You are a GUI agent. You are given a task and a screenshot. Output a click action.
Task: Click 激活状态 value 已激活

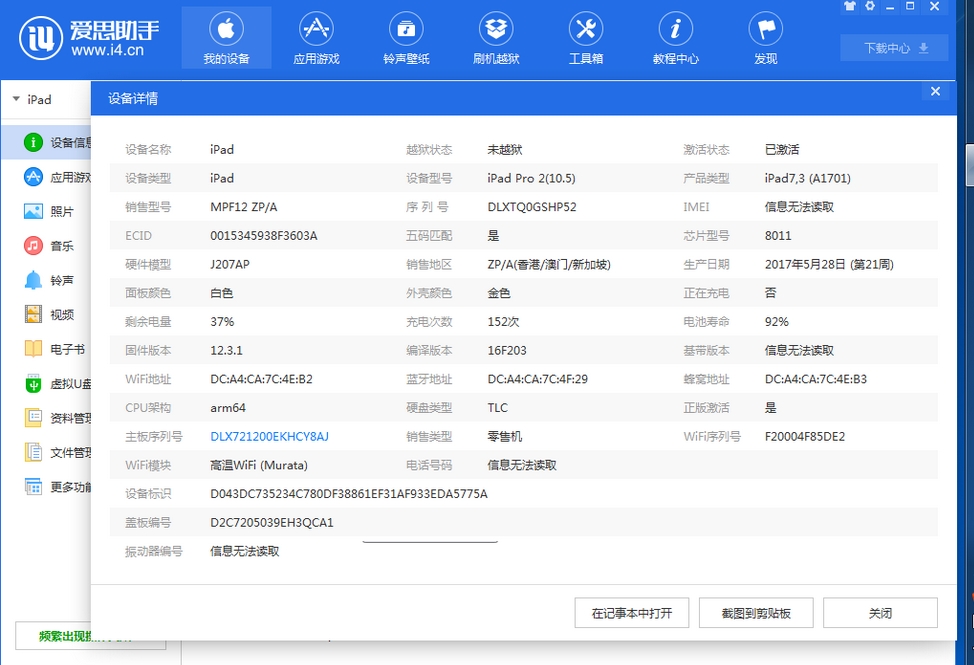[x=781, y=150]
